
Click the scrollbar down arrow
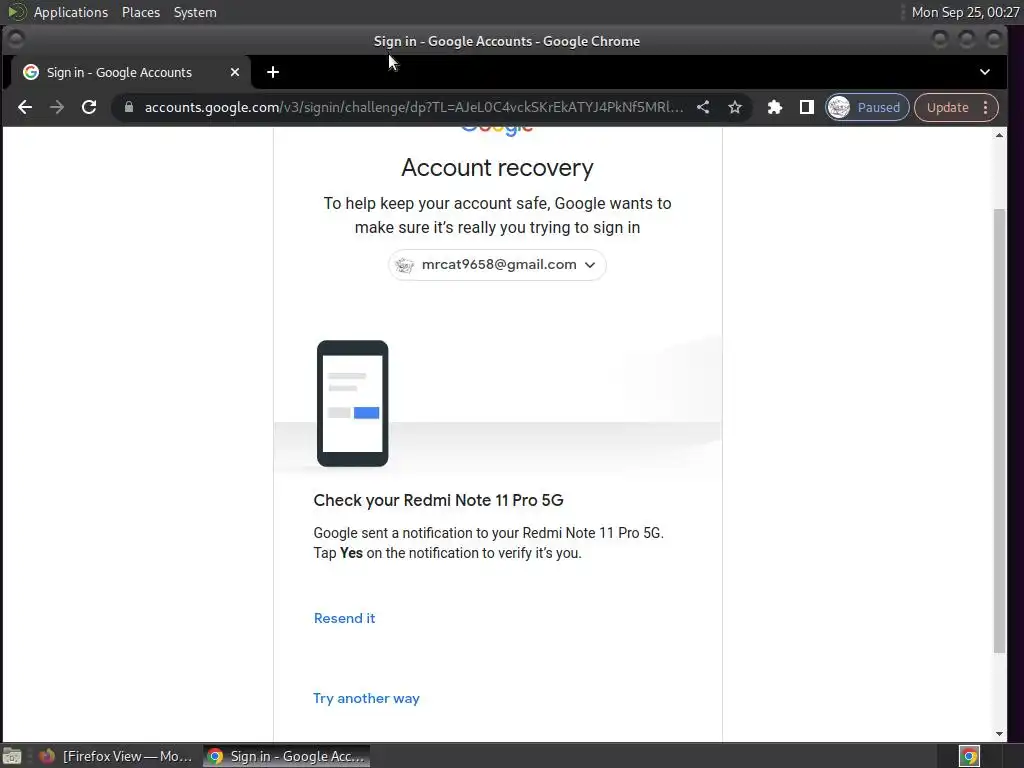point(999,733)
